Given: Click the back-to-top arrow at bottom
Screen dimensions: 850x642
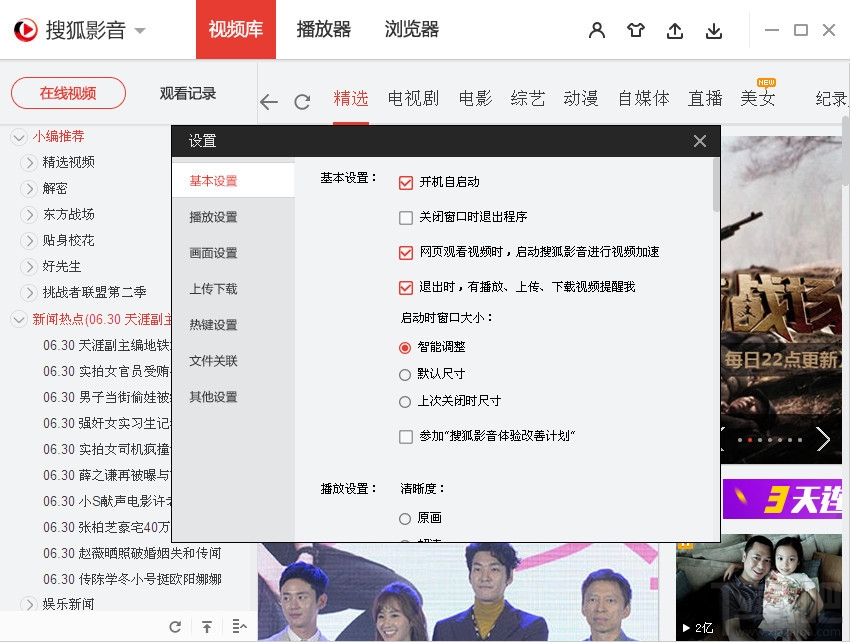Looking at the screenshot, I should (x=206, y=625).
